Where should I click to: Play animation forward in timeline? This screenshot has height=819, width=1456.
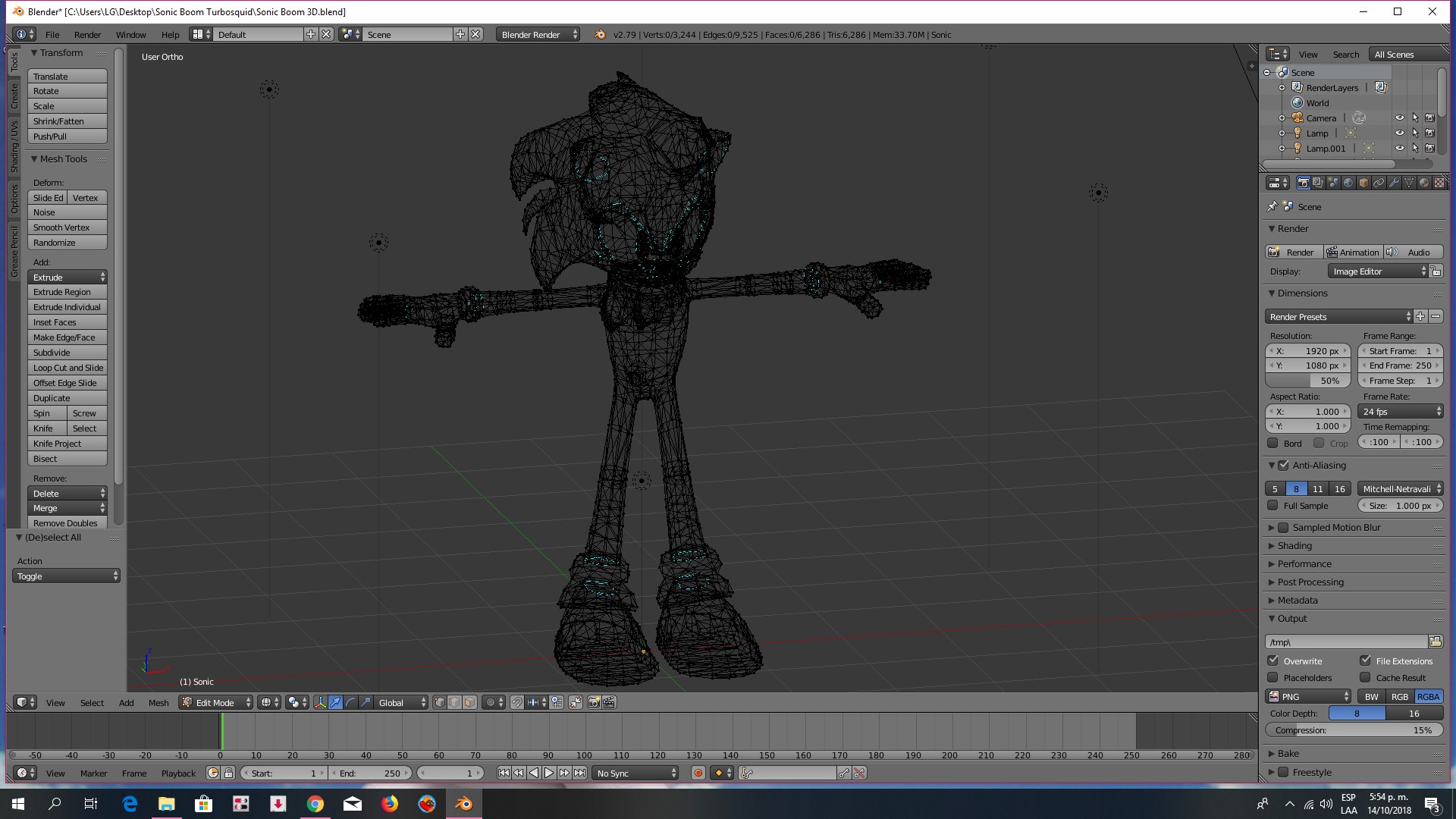click(549, 773)
